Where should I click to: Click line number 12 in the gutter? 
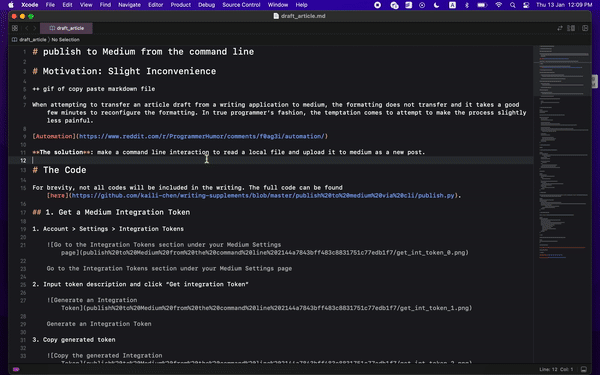pos(23,160)
